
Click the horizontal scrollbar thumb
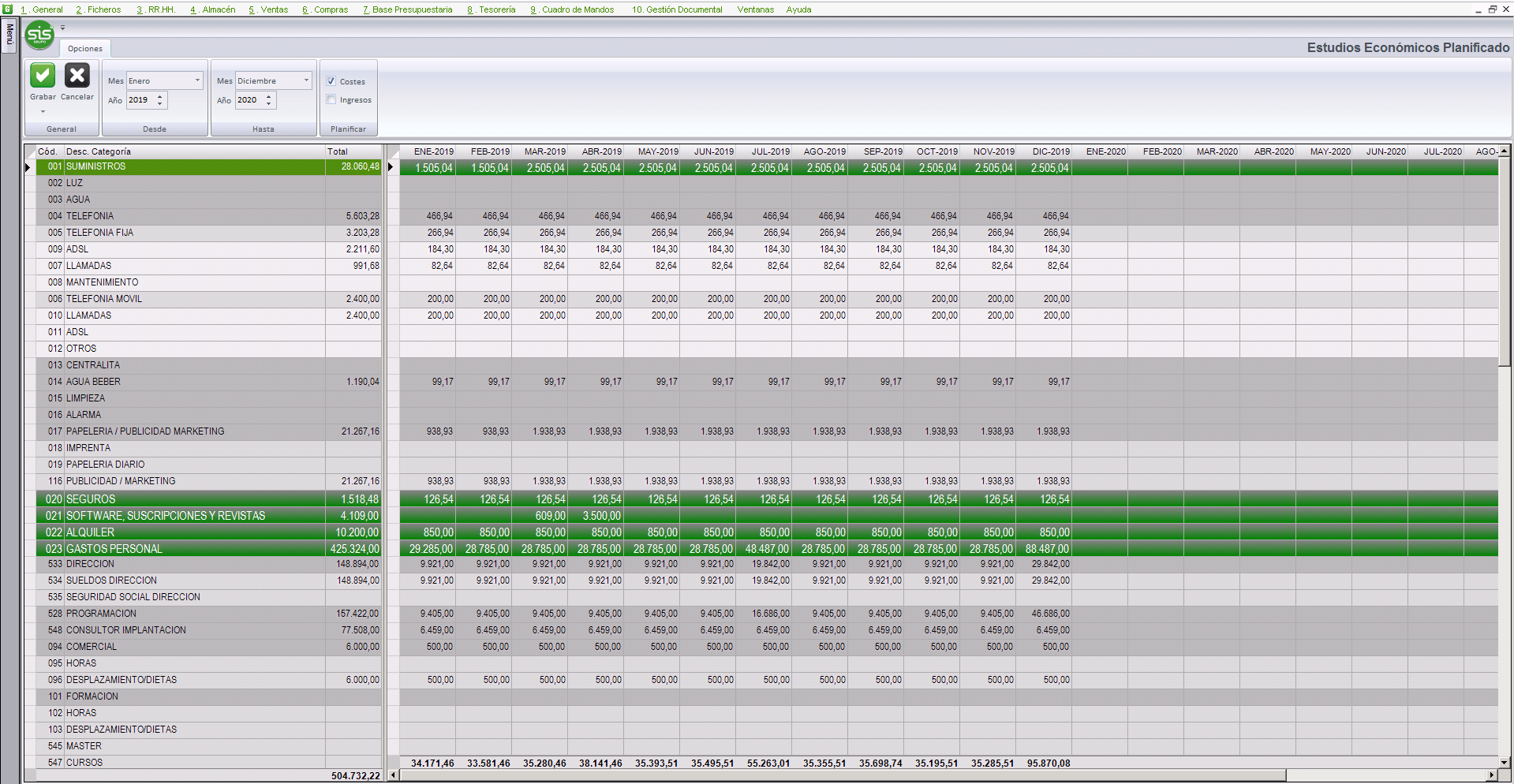click(843, 775)
